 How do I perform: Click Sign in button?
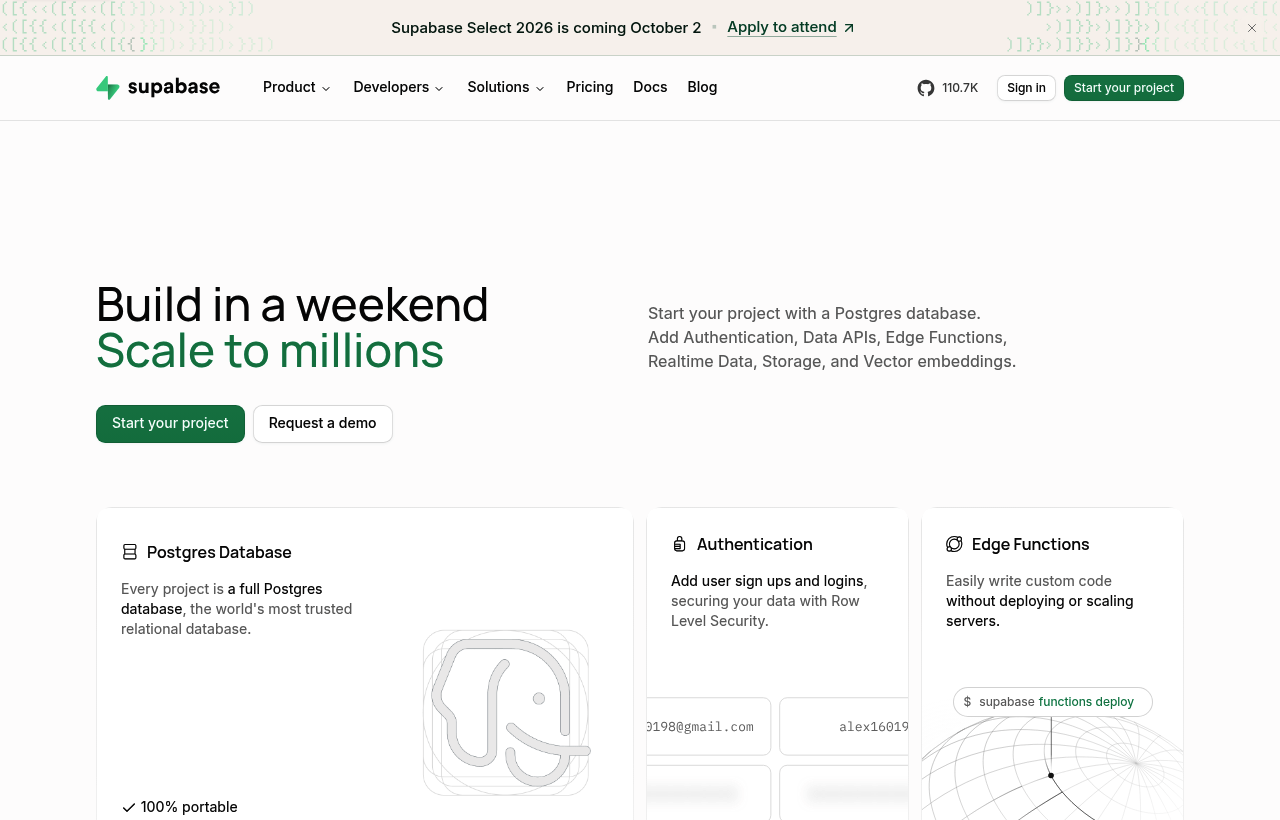1026,88
